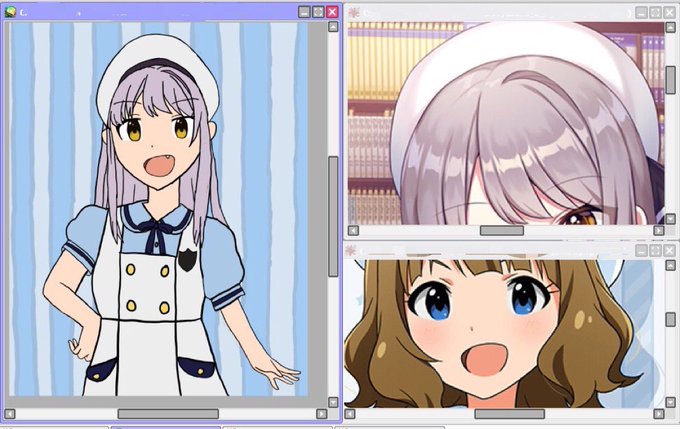Click the down arrow of the left window's vertical scrollbar

point(333,402)
